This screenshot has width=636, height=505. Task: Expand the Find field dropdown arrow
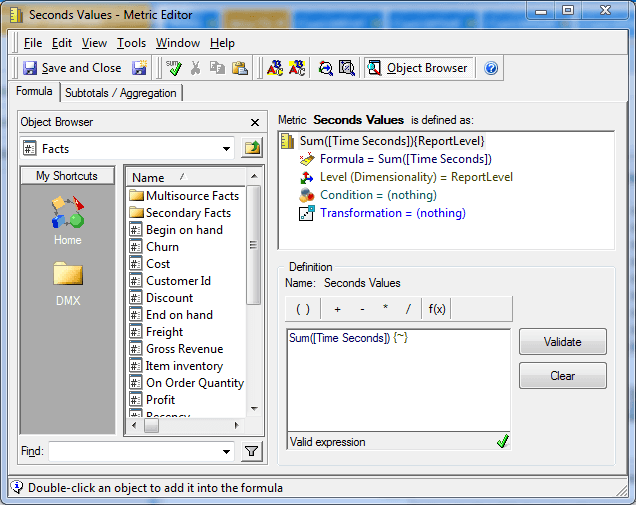(x=228, y=451)
